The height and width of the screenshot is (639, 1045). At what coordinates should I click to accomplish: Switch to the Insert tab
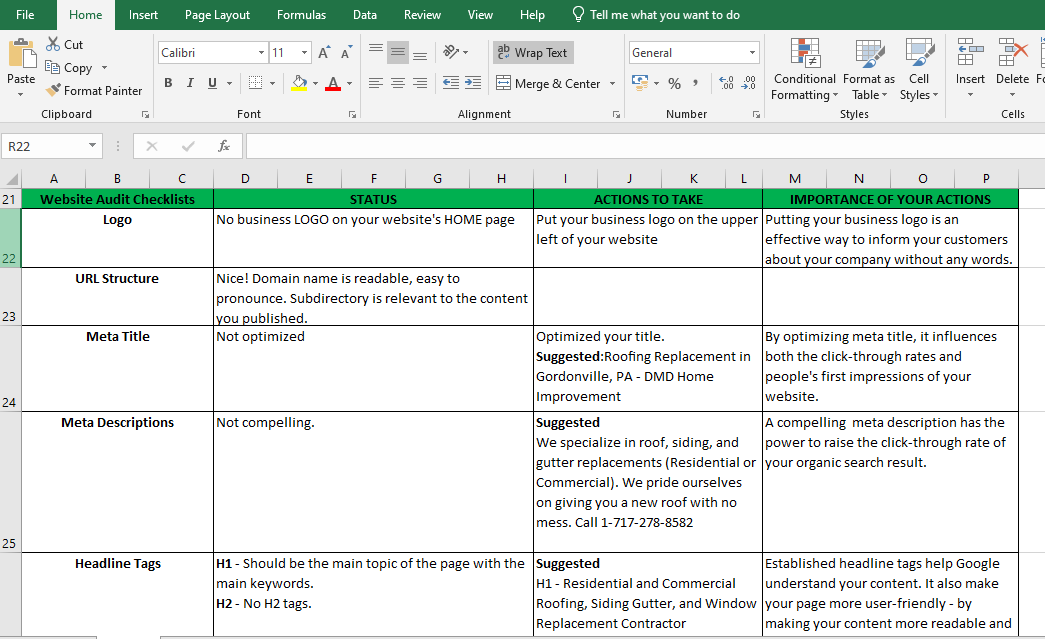(x=143, y=15)
